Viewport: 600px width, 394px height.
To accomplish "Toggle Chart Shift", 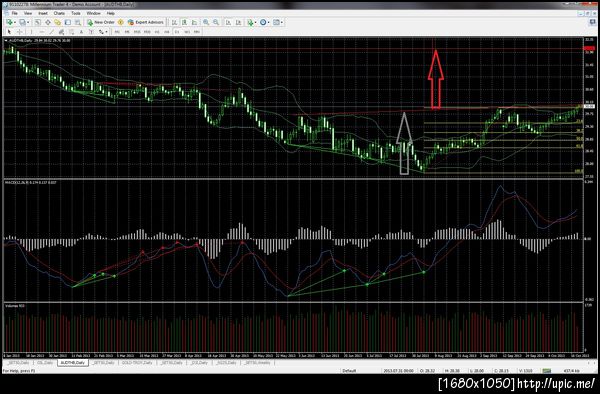I will (x=238, y=22).
